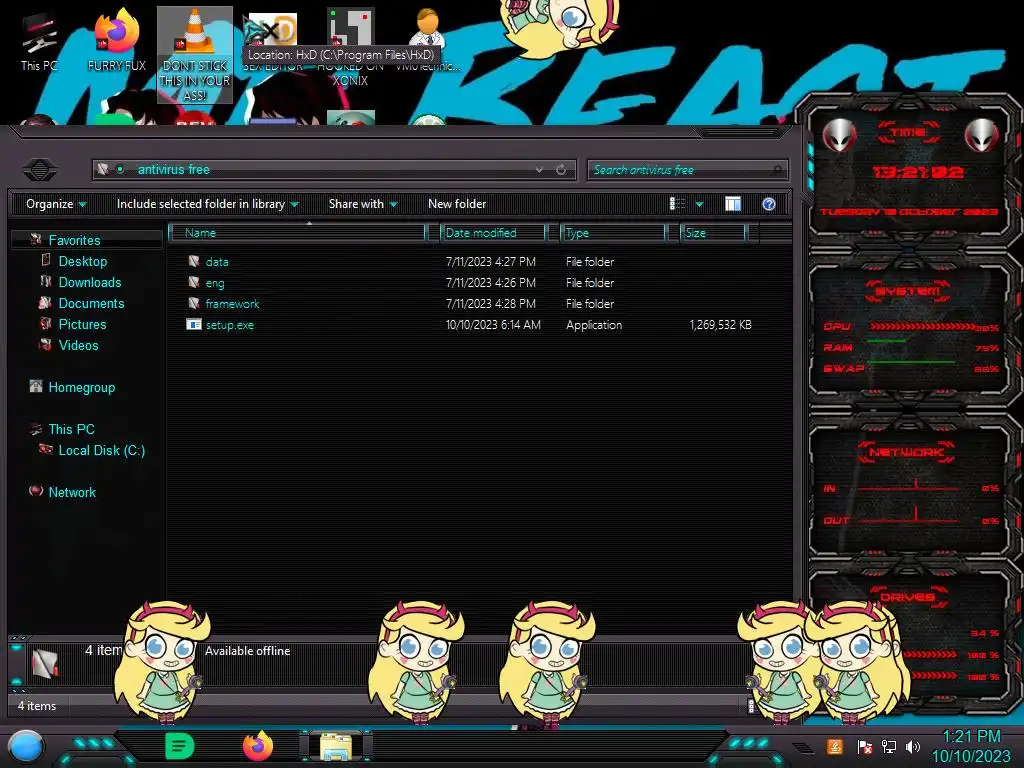Click the 7/11/2023 4:28 PM date cell
1024x768 pixels.
coord(490,304)
